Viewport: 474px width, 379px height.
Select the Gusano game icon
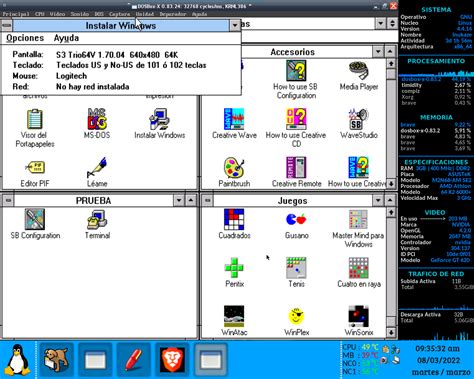coord(296,219)
